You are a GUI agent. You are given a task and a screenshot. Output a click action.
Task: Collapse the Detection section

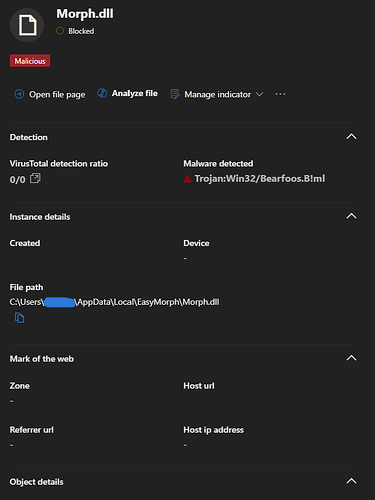tap(351, 137)
